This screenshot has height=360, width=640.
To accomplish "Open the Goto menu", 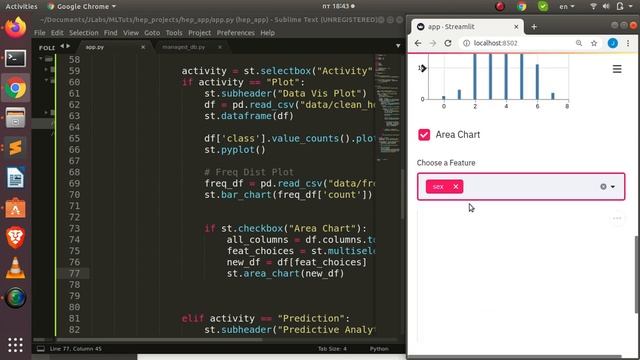I will click(152, 33).
